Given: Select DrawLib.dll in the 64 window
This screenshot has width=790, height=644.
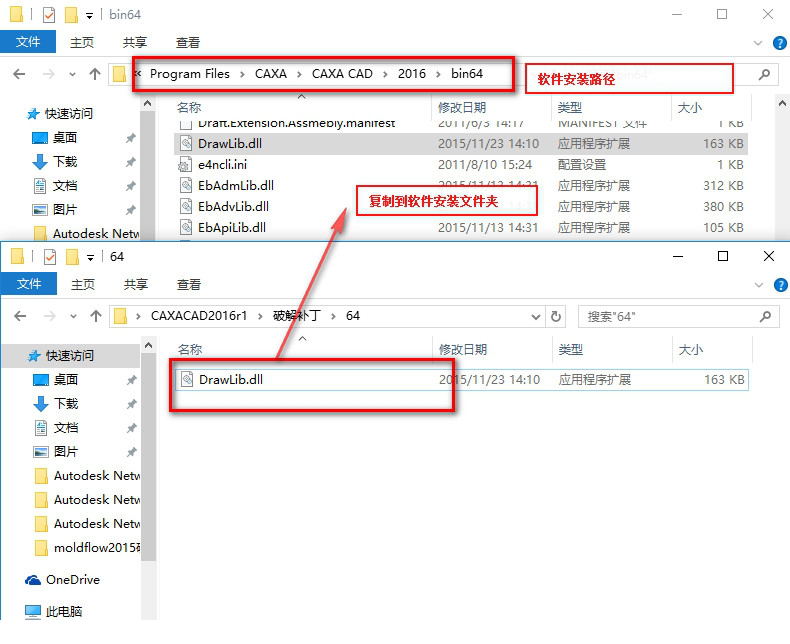Looking at the screenshot, I should [x=462, y=379].
